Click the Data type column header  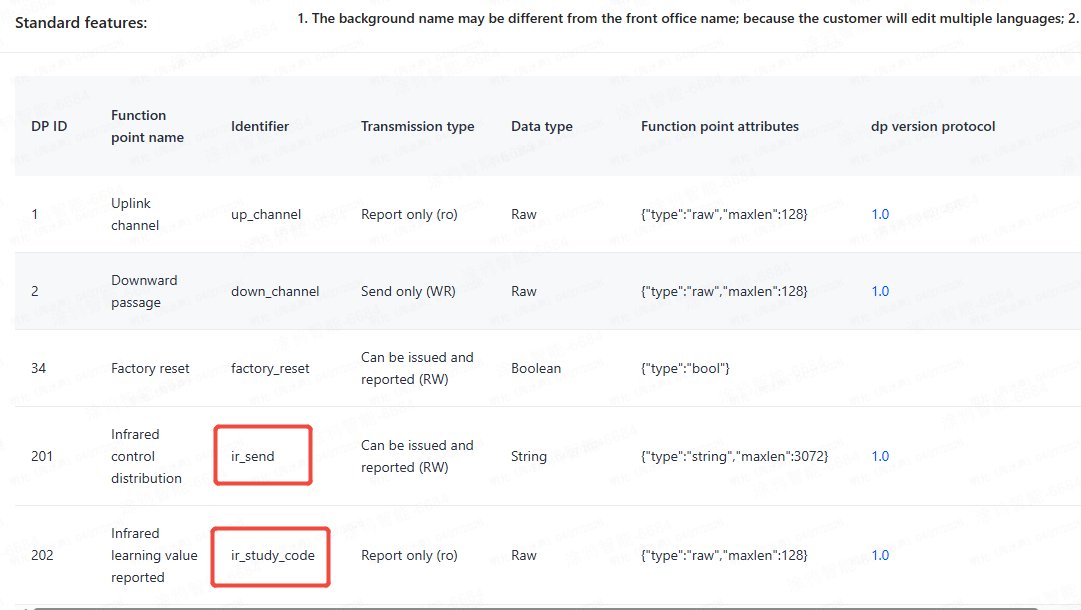(541, 126)
